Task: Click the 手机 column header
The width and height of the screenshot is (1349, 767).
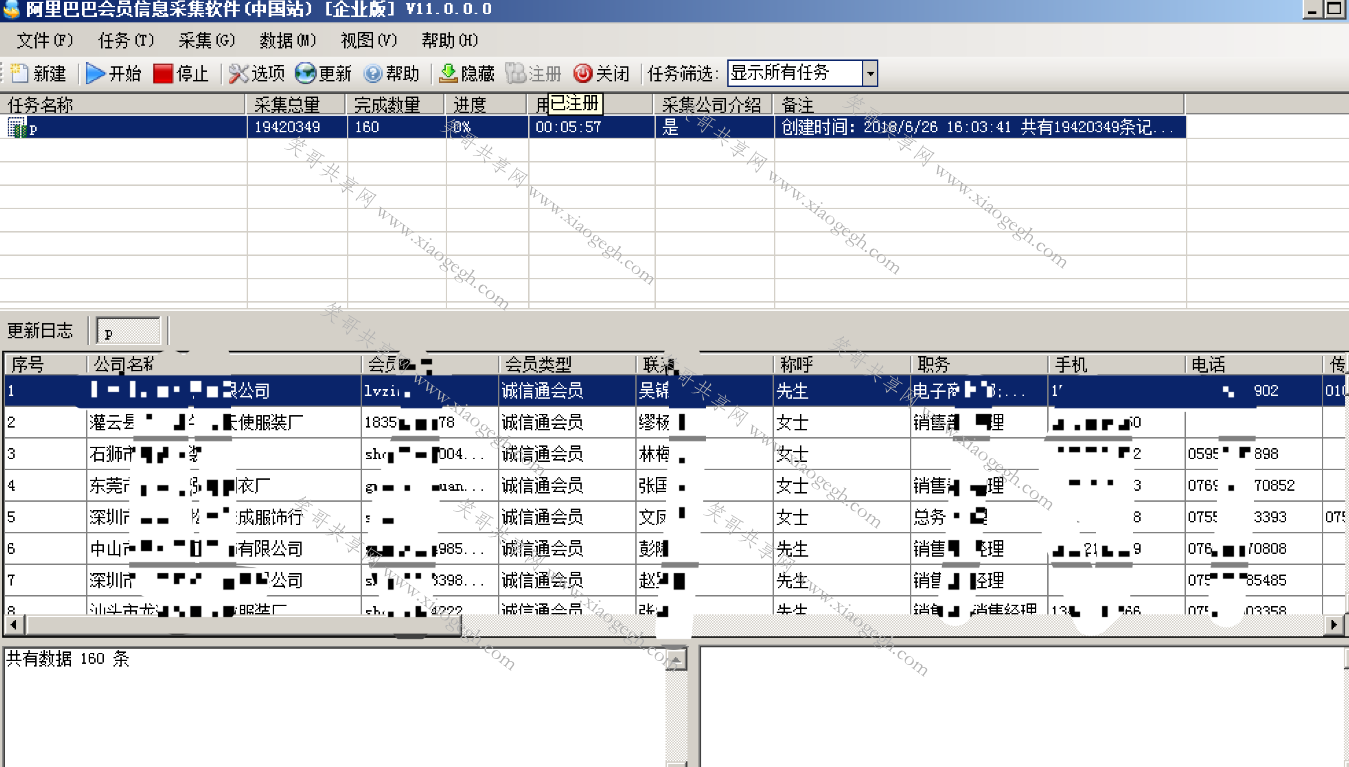Action: coord(1116,364)
